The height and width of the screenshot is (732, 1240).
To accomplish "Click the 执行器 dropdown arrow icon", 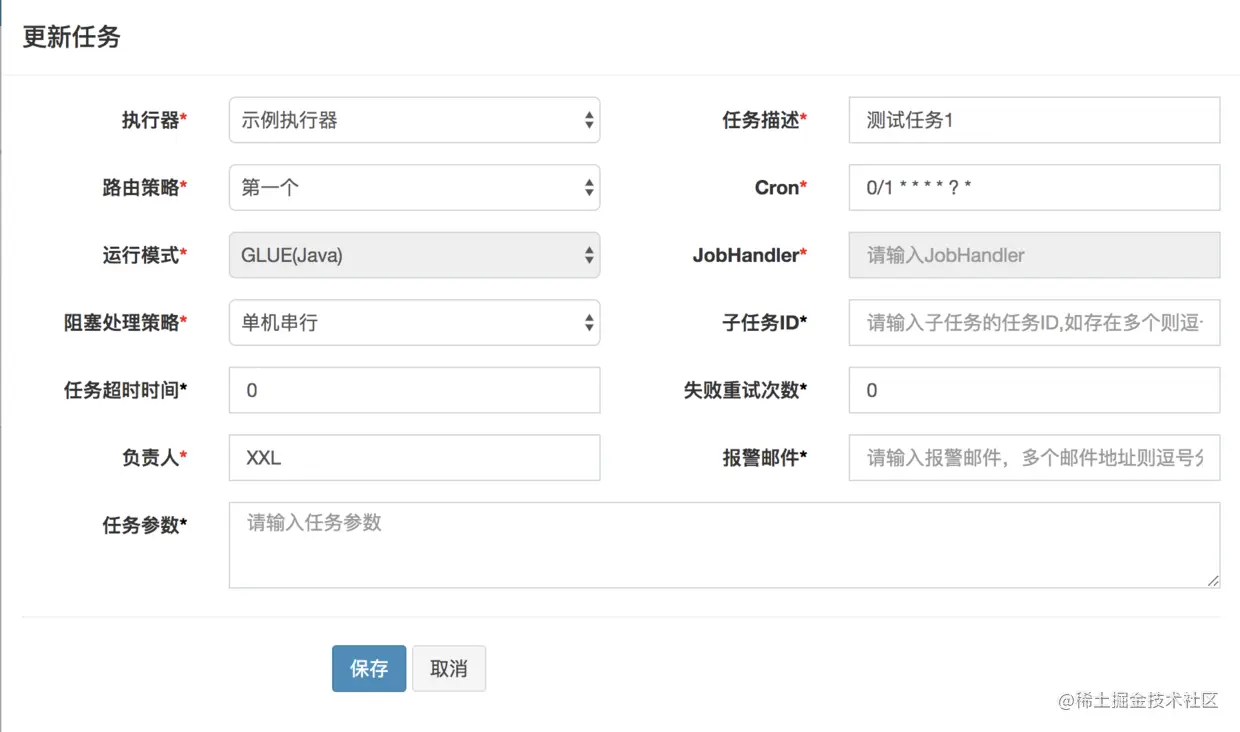I will (x=589, y=120).
